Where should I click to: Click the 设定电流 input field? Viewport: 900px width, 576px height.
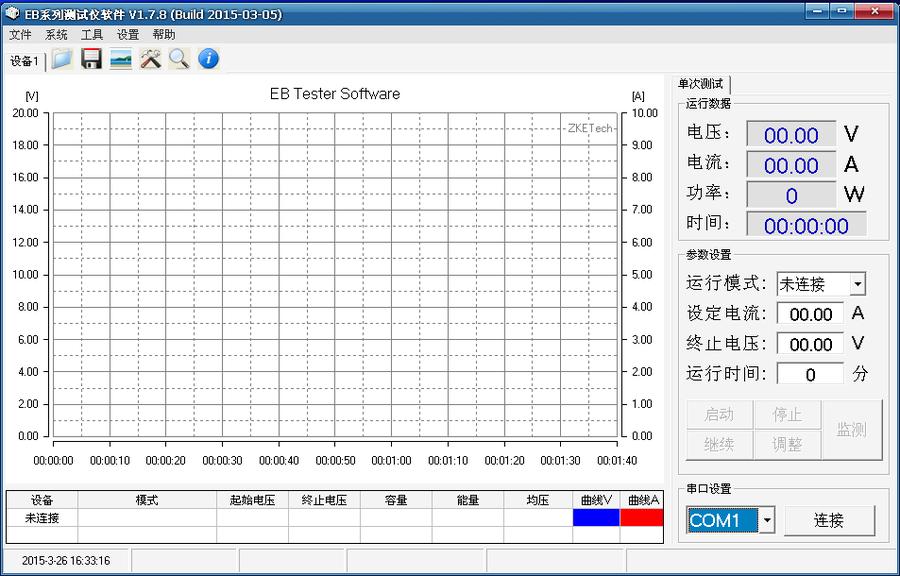point(810,314)
